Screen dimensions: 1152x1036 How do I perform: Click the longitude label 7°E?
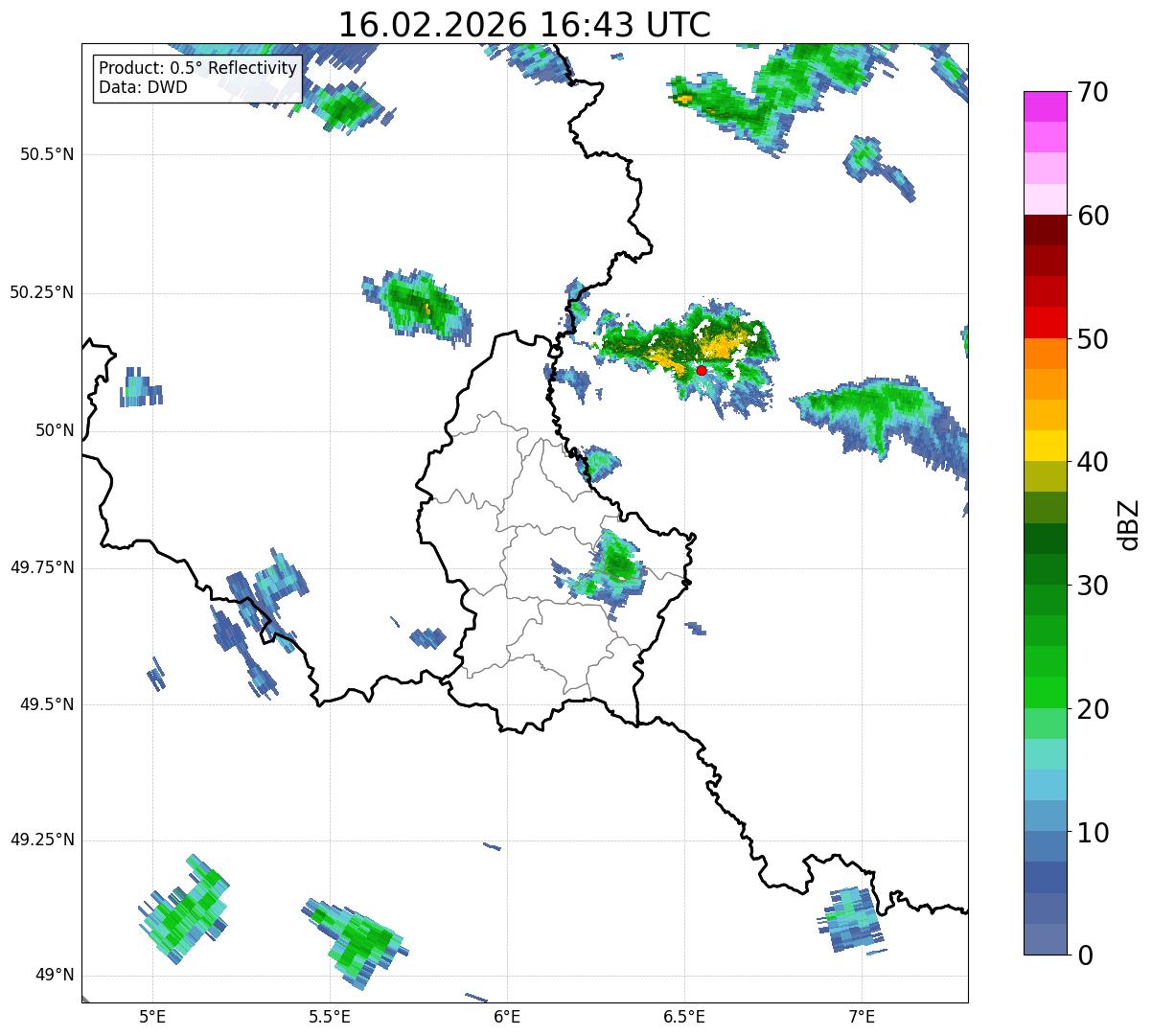863,1016
